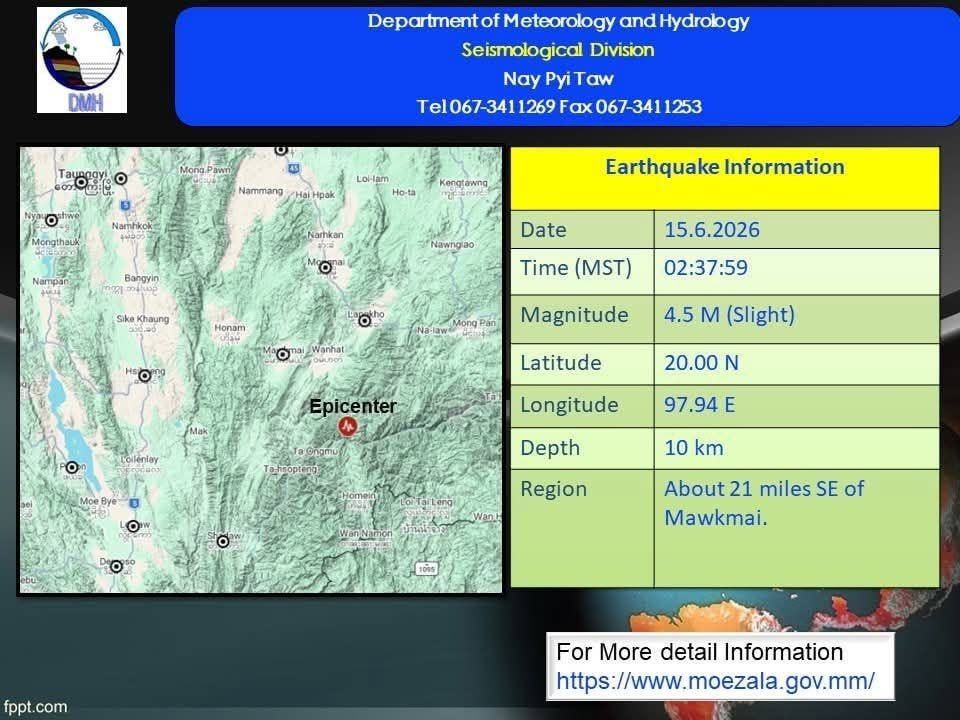Click 'For More detail Information' text

pos(699,652)
